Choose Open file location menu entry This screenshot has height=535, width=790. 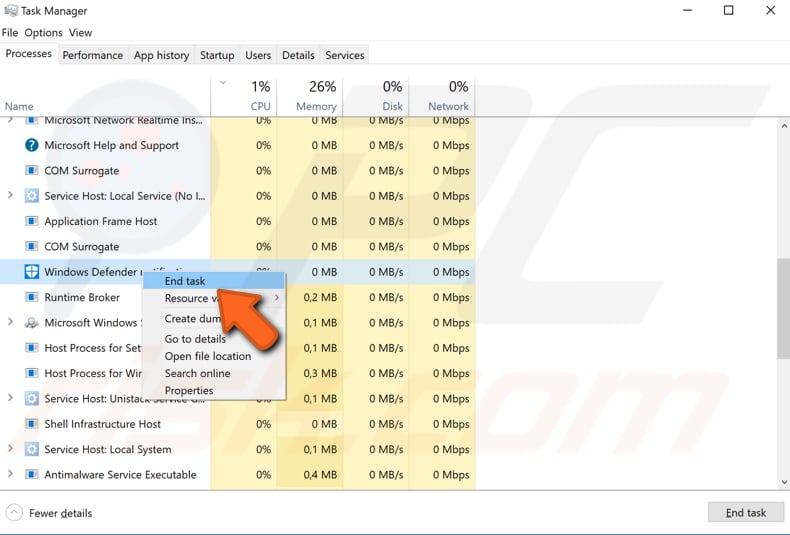[x=214, y=356]
